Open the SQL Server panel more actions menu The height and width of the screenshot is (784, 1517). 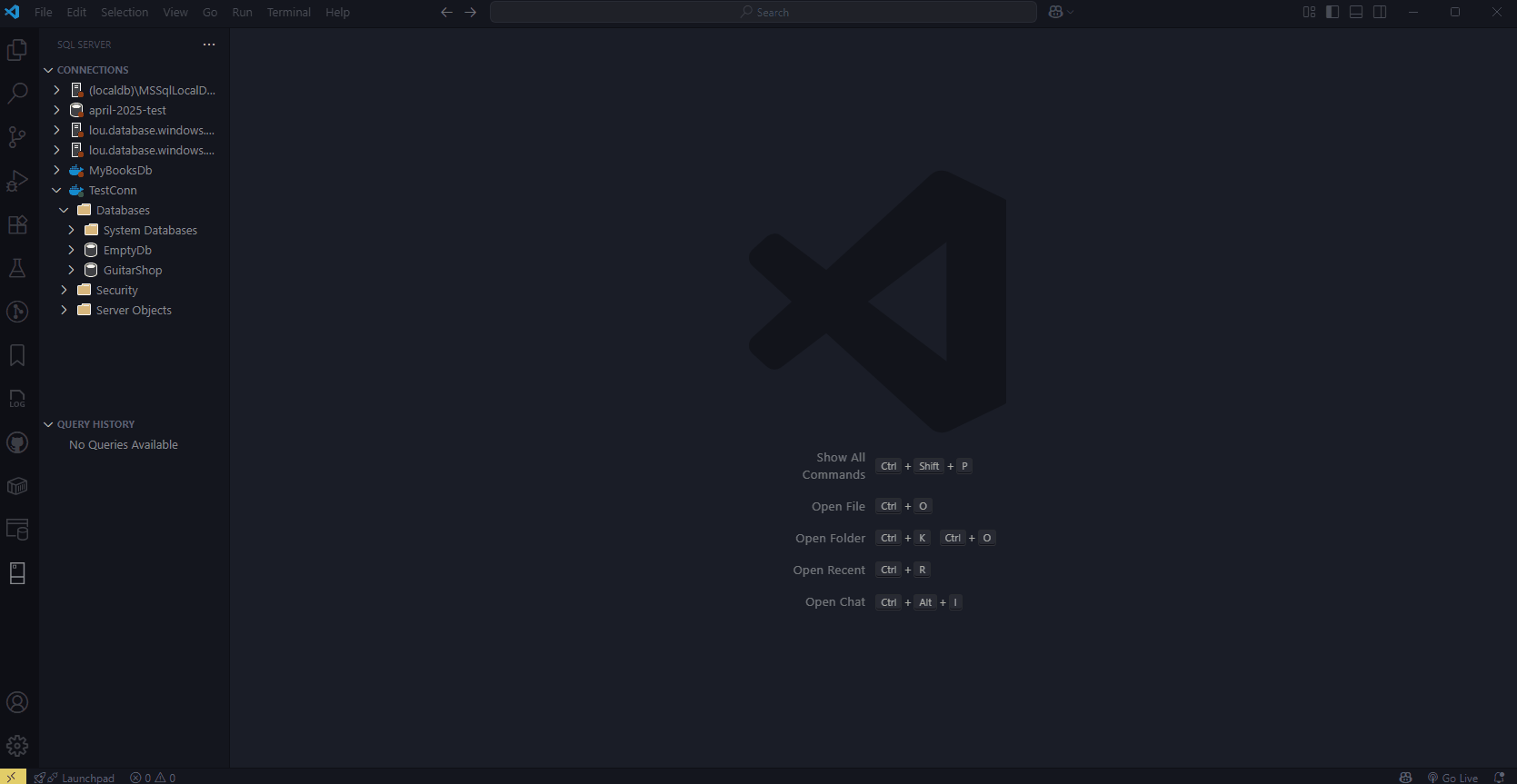(209, 45)
